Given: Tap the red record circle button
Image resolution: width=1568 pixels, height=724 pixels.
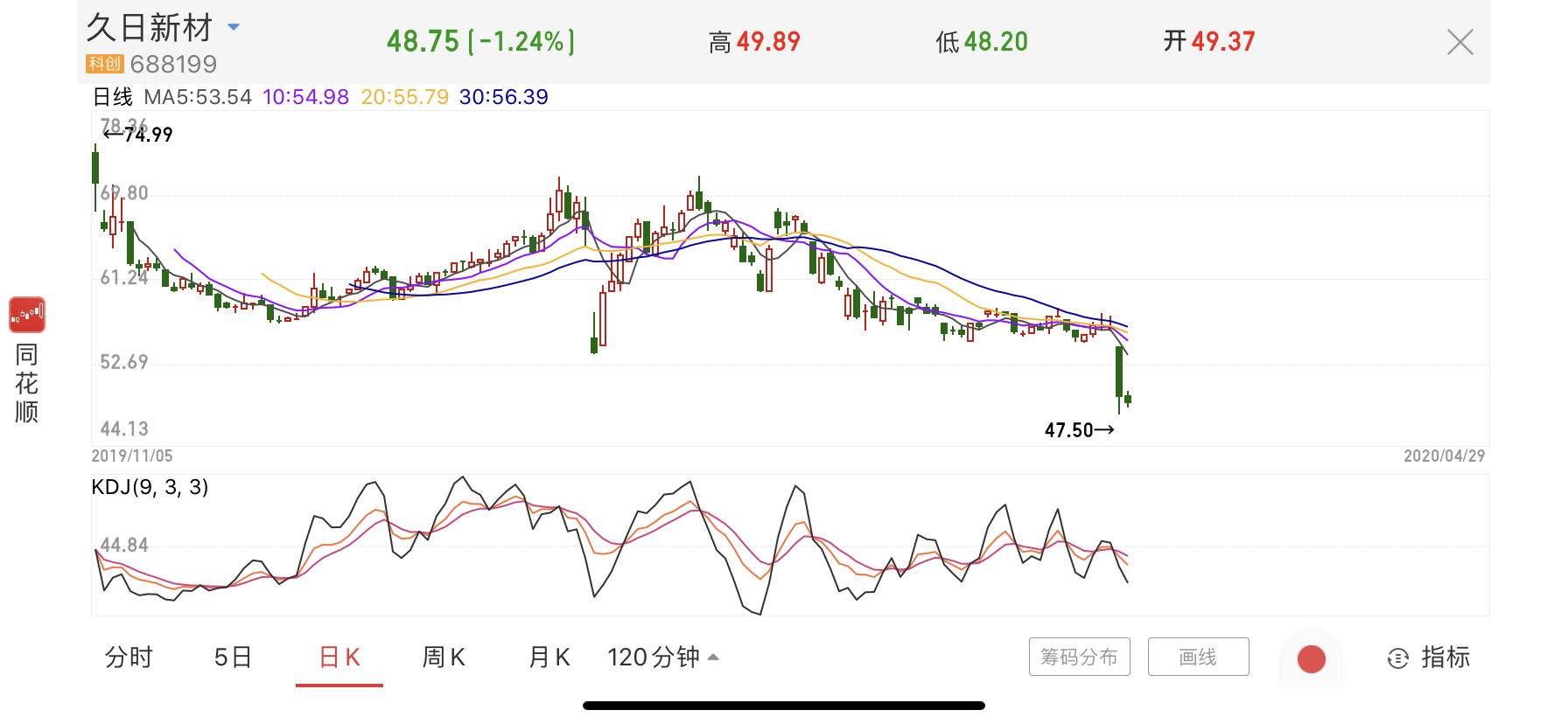Looking at the screenshot, I should pos(1311,658).
